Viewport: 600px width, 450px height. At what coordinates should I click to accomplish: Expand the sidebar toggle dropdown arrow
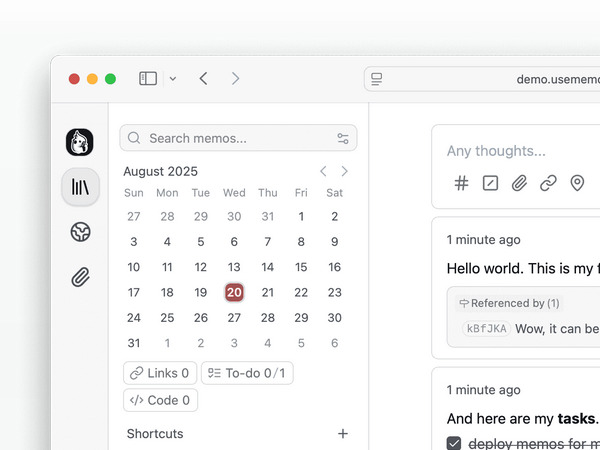pos(172,79)
